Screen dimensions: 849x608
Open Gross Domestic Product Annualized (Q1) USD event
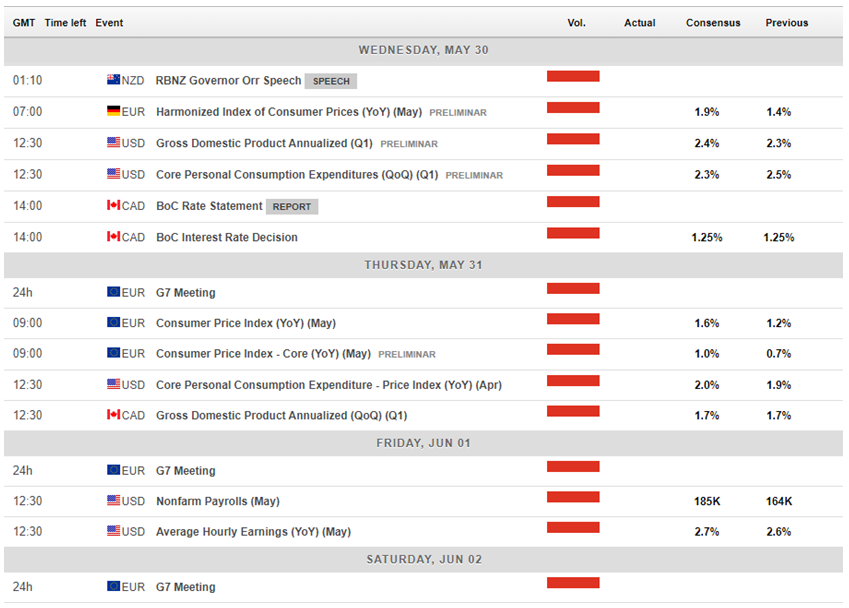coord(264,143)
